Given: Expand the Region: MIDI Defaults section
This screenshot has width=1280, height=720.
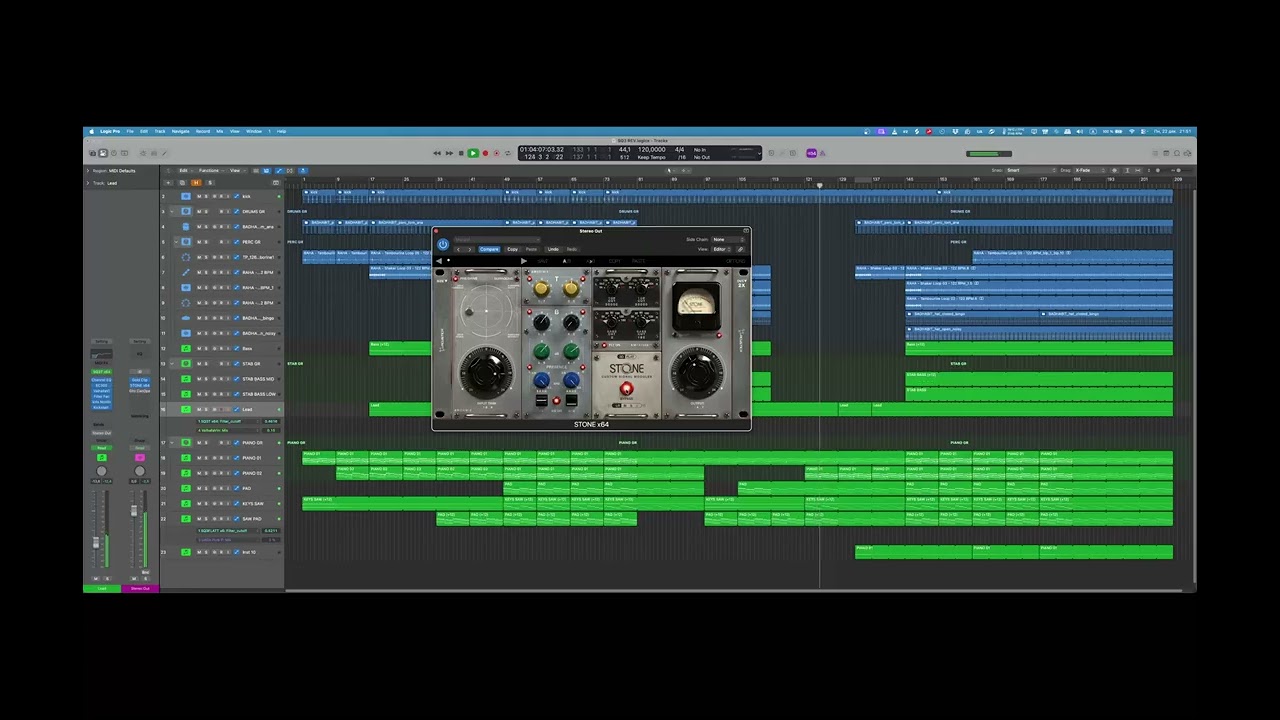Looking at the screenshot, I should (x=88, y=171).
